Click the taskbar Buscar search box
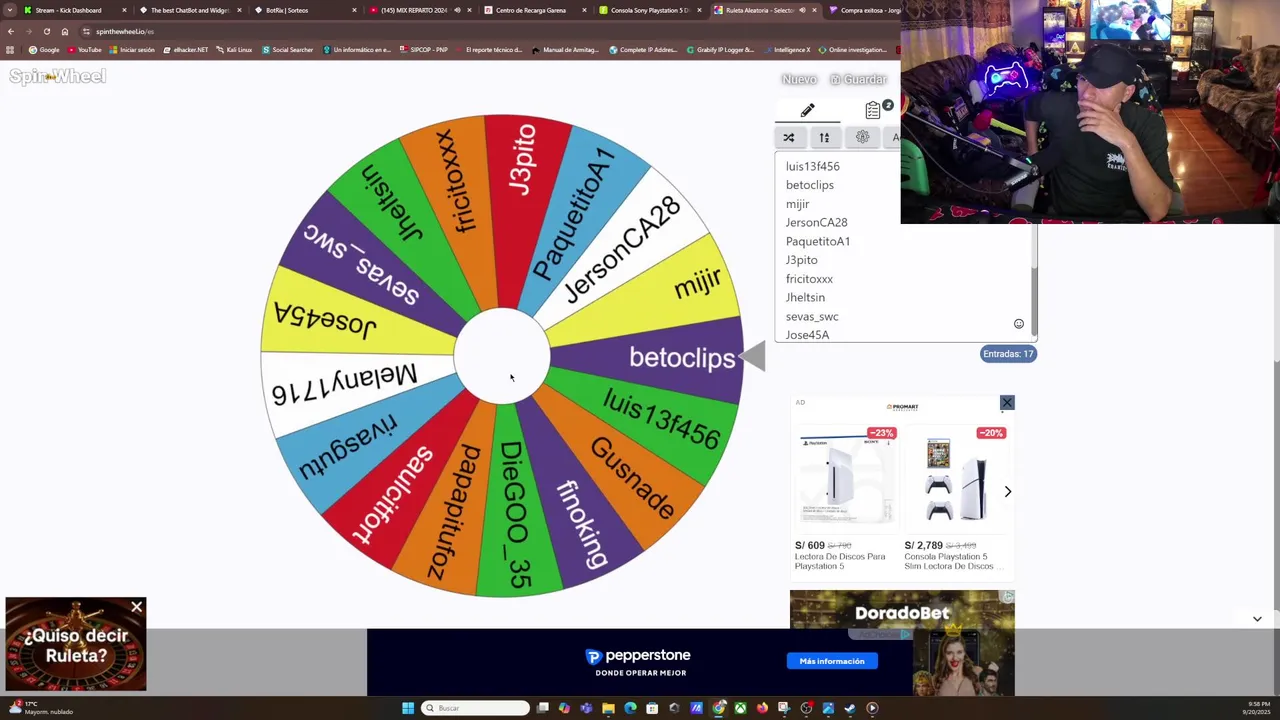1280x720 pixels. coord(475,708)
